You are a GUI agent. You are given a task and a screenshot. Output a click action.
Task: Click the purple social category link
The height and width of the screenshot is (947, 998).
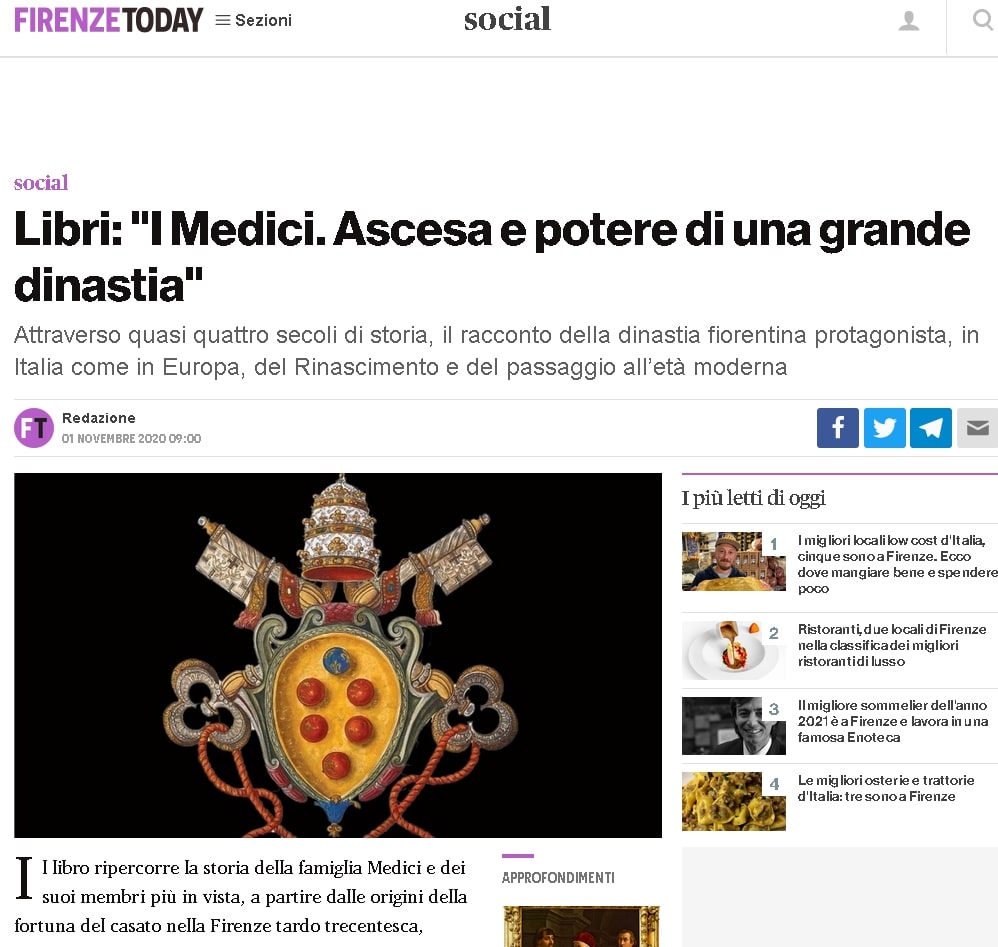point(41,183)
